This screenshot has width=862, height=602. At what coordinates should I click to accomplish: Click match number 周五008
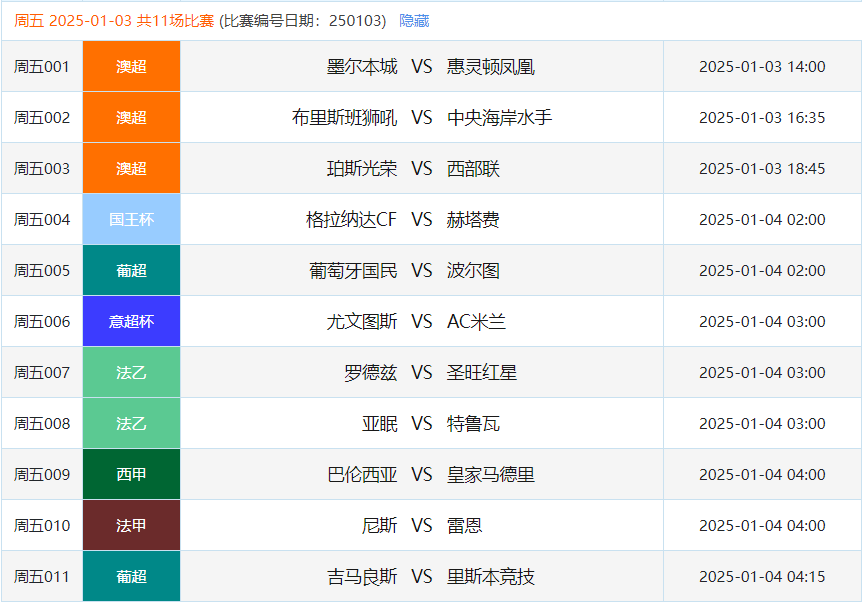[42, 424]
